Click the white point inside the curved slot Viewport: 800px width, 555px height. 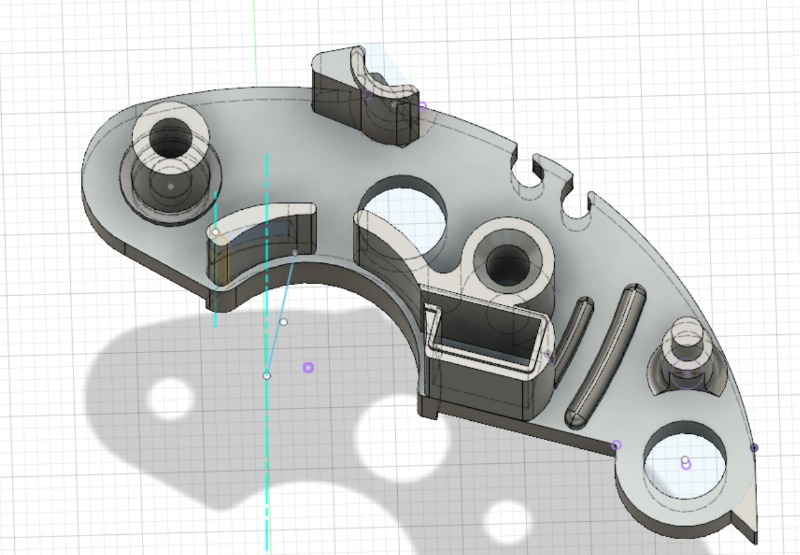click(x=215, y=232)
